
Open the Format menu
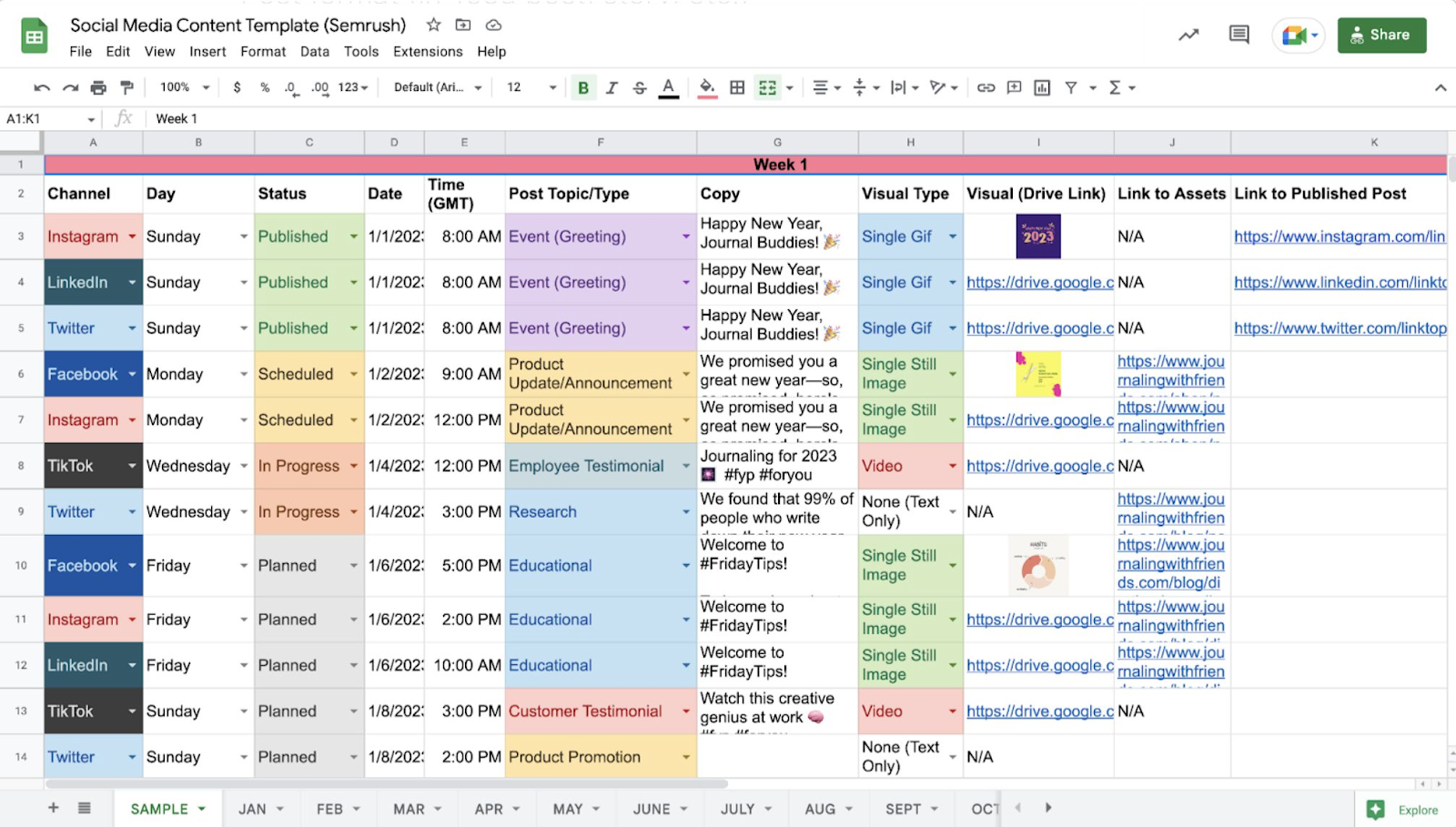[262, 52]
